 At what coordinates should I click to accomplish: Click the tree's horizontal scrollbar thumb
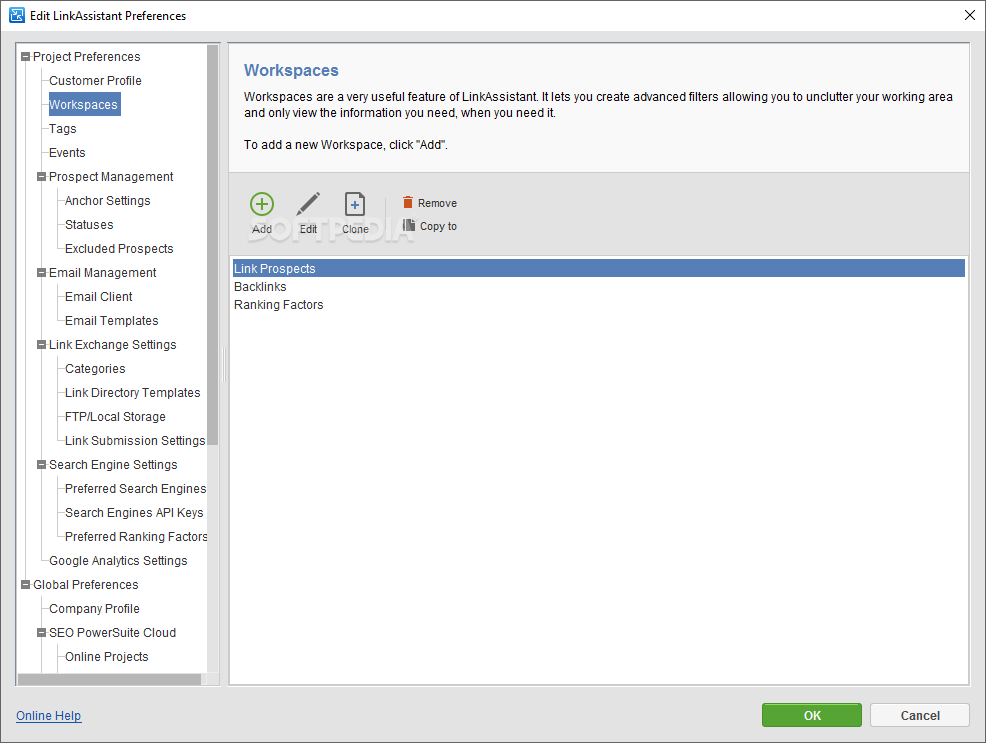(x=109, y=680)
